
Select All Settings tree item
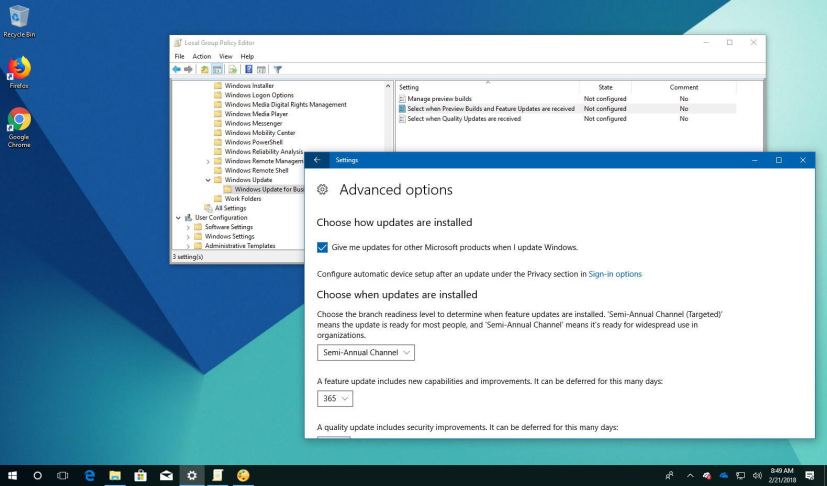point(230,208)
